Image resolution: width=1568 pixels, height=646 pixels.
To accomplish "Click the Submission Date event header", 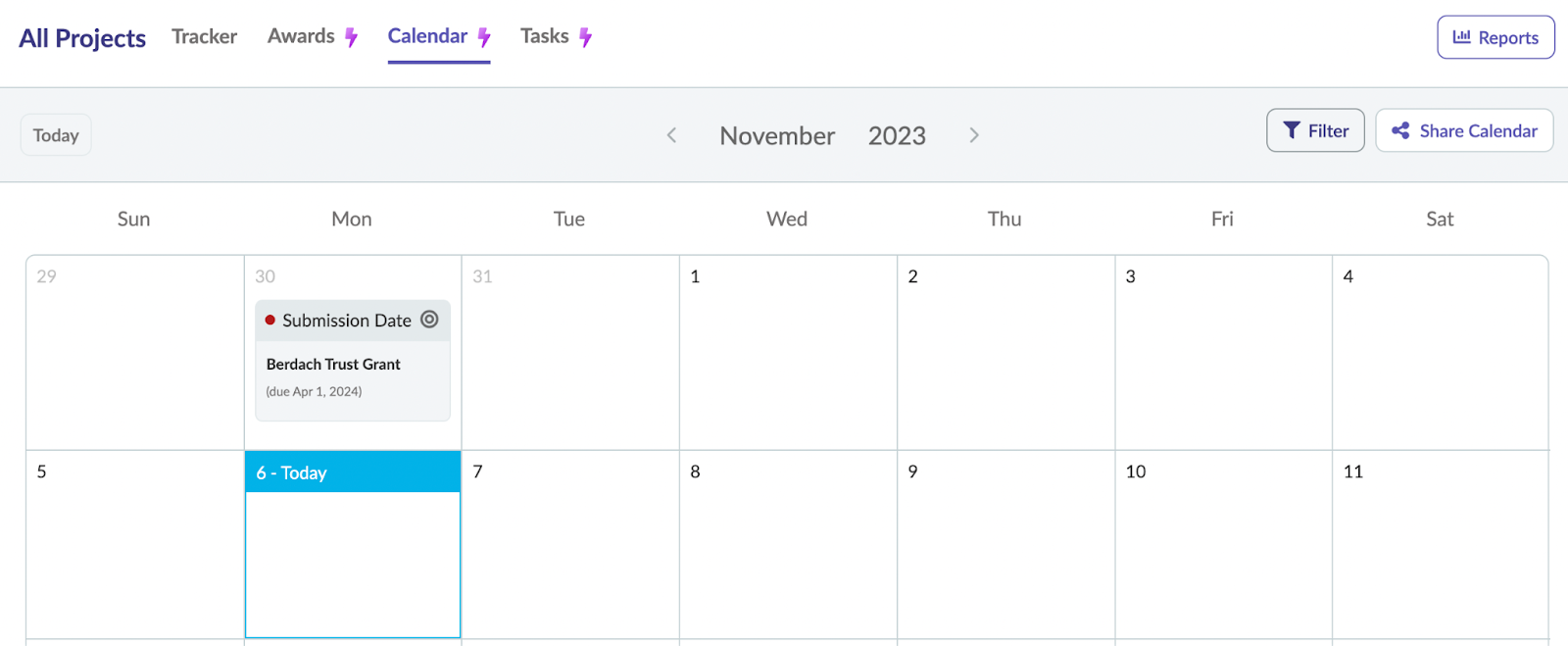I will (346, 320).
